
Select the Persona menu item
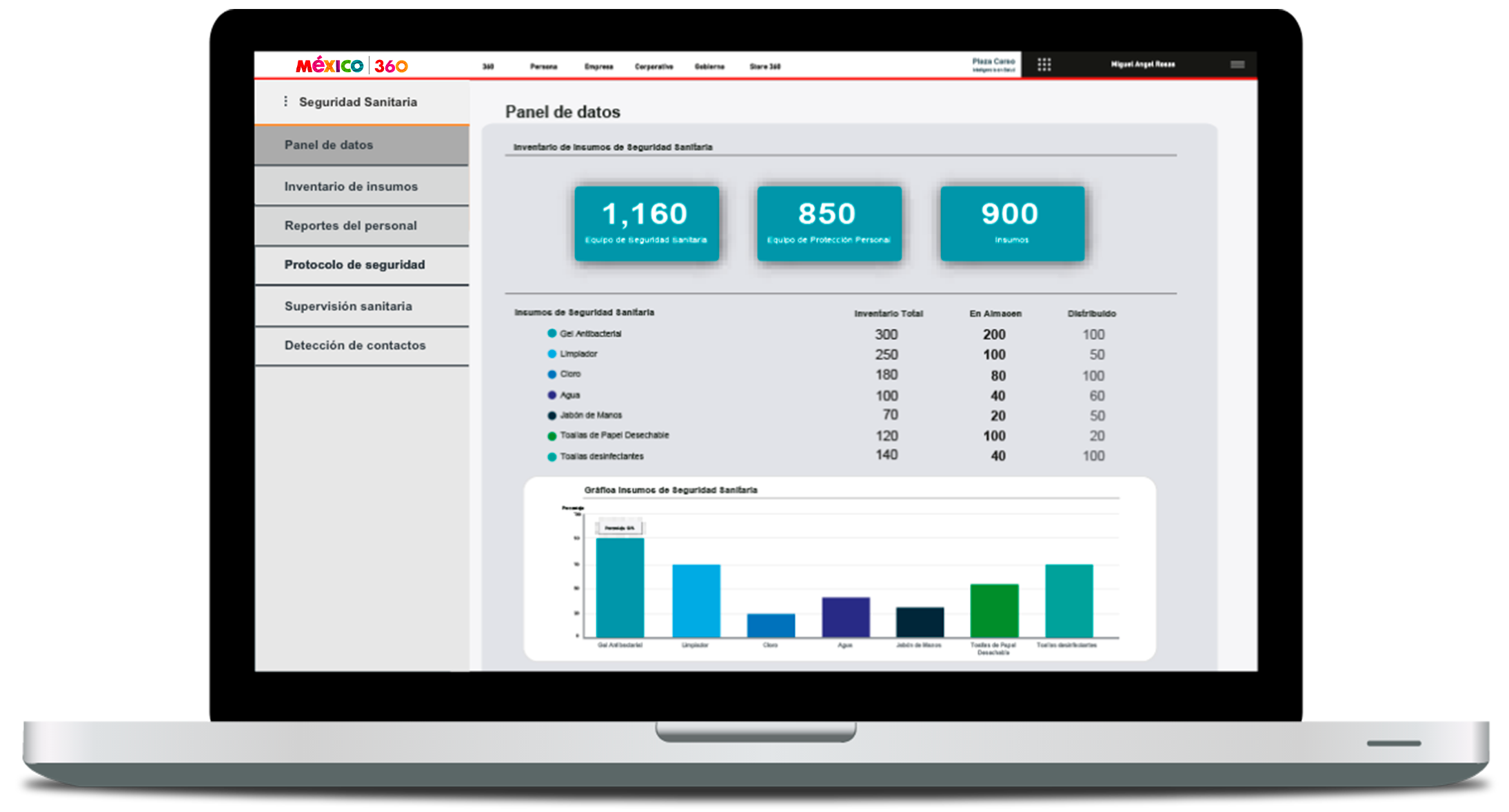543,67
